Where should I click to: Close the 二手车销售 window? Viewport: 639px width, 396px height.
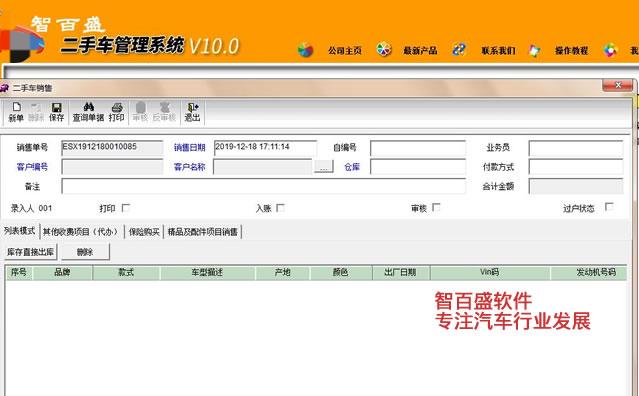pyautogui.click(x=617, y=86)
